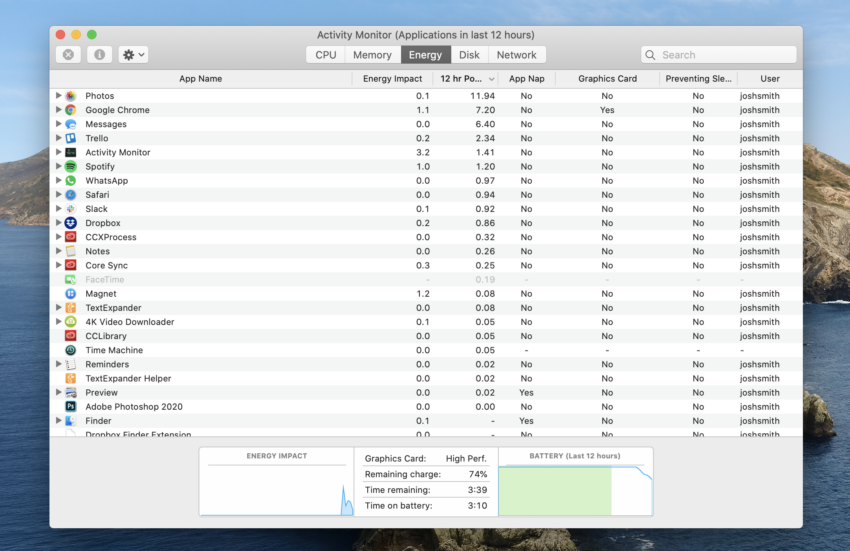The image size is (850, 551).
Task: Click the Search field
Action: coord(719,55)
